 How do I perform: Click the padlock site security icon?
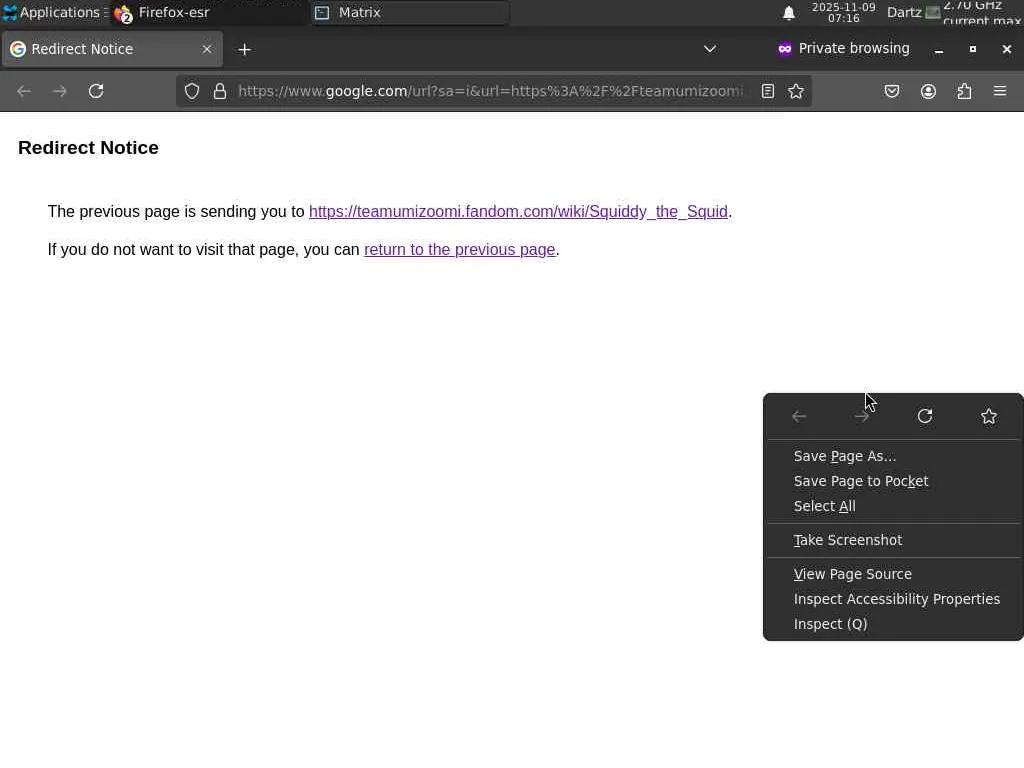[x=220, y=91]
